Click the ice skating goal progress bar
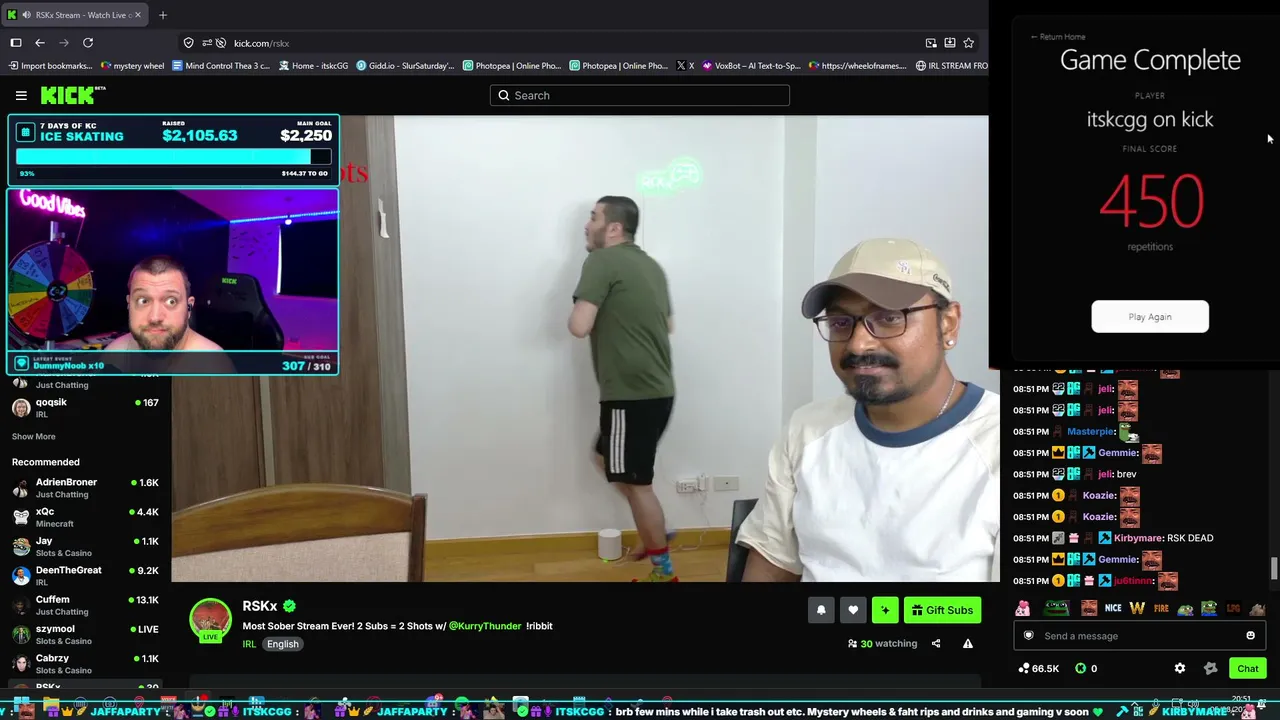This screenshot has height=720, width=1280. click(x=173, y=157)
